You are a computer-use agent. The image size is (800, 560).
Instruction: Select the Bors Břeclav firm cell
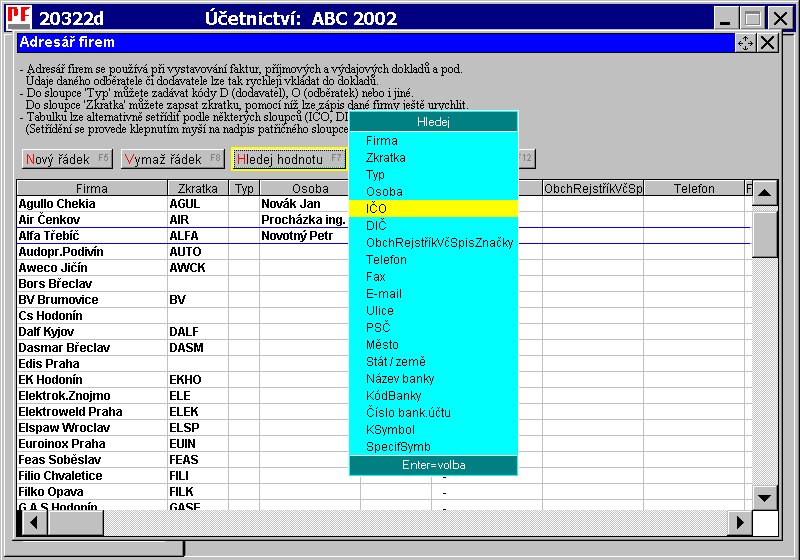pyautogui.click(x=92, y=284)
